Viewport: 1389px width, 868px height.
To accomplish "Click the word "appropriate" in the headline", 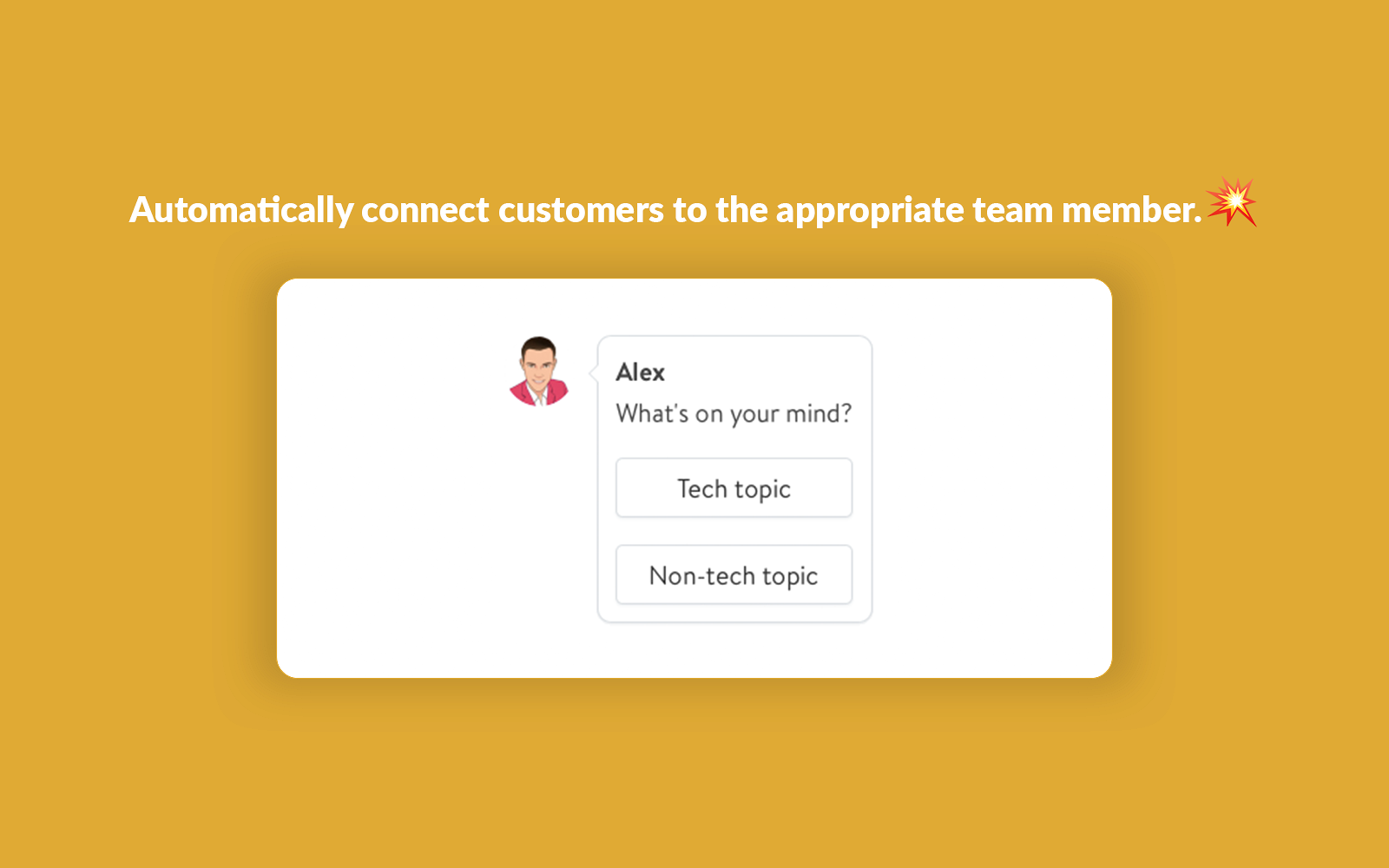I will tap(870, 210).
